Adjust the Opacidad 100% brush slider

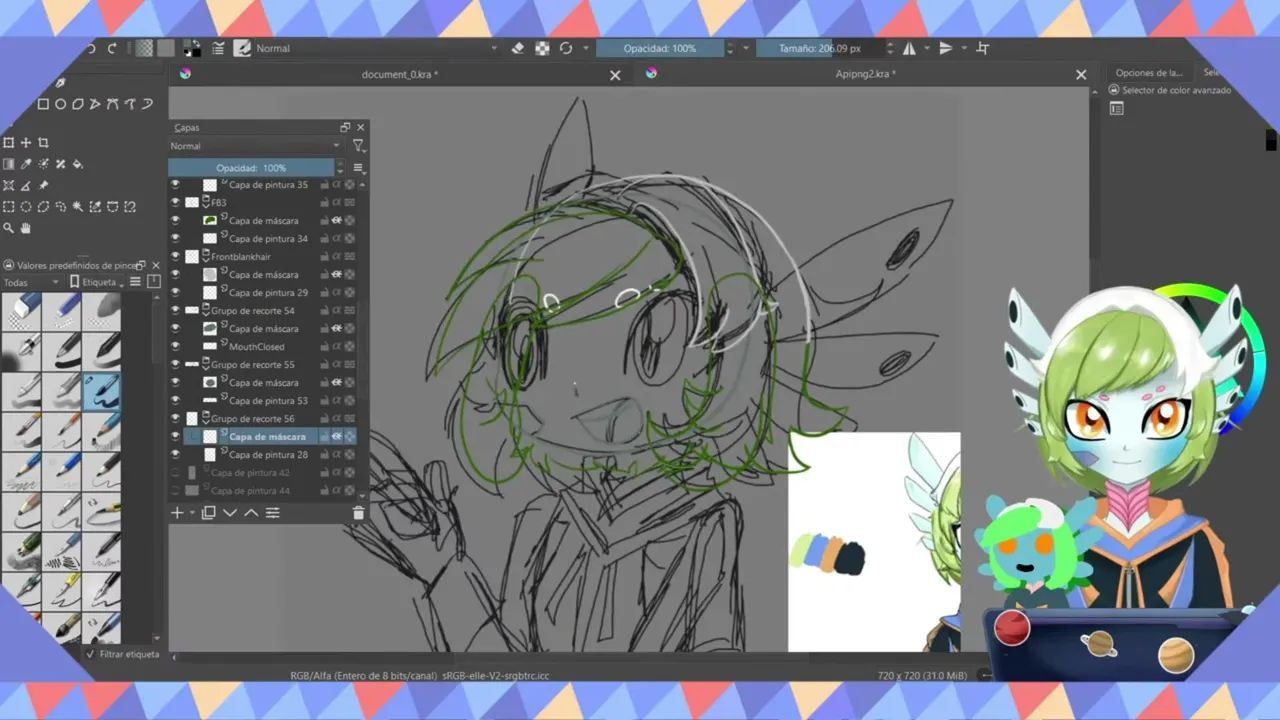659,48
